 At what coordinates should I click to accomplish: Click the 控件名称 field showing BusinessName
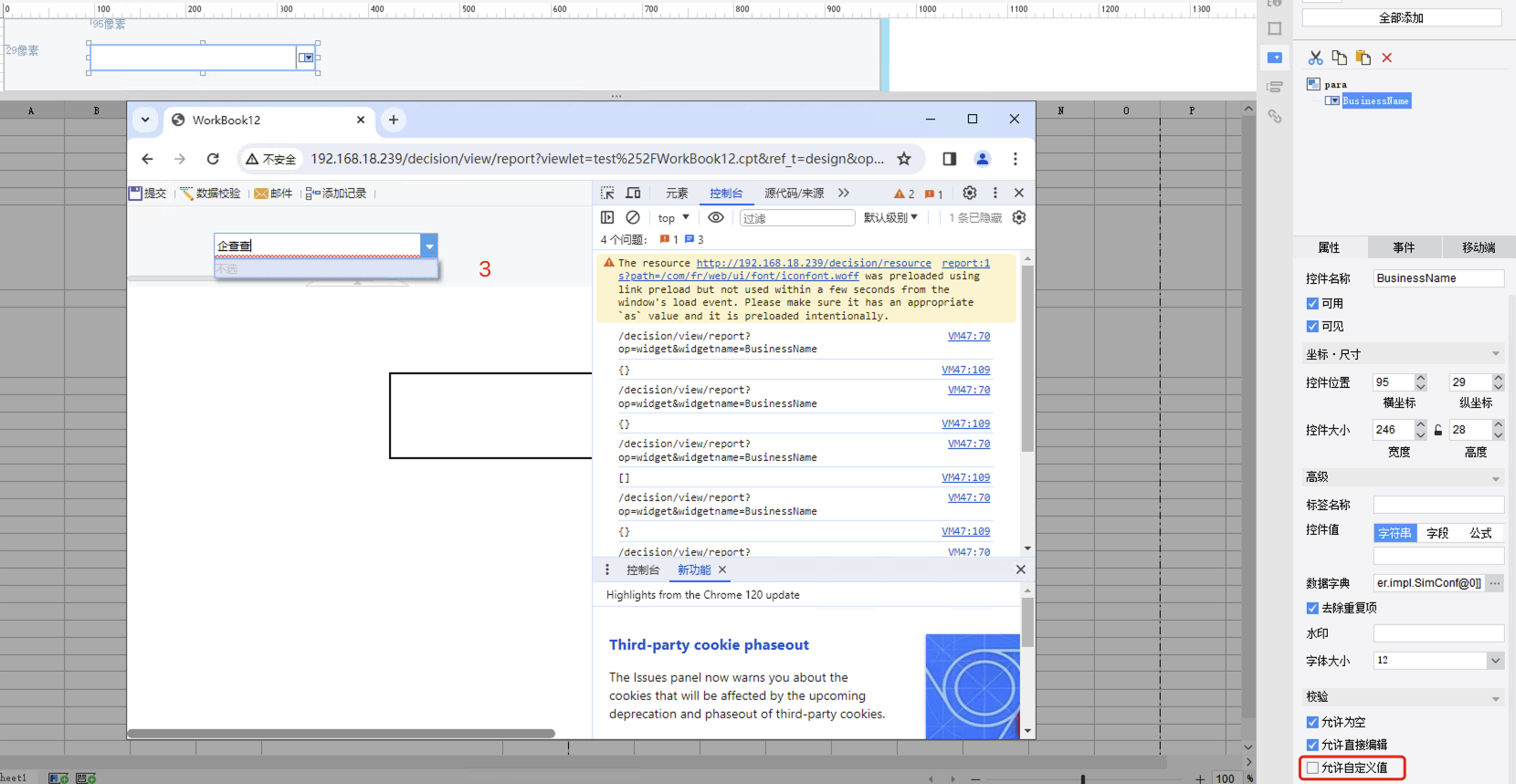(1438, 278)
